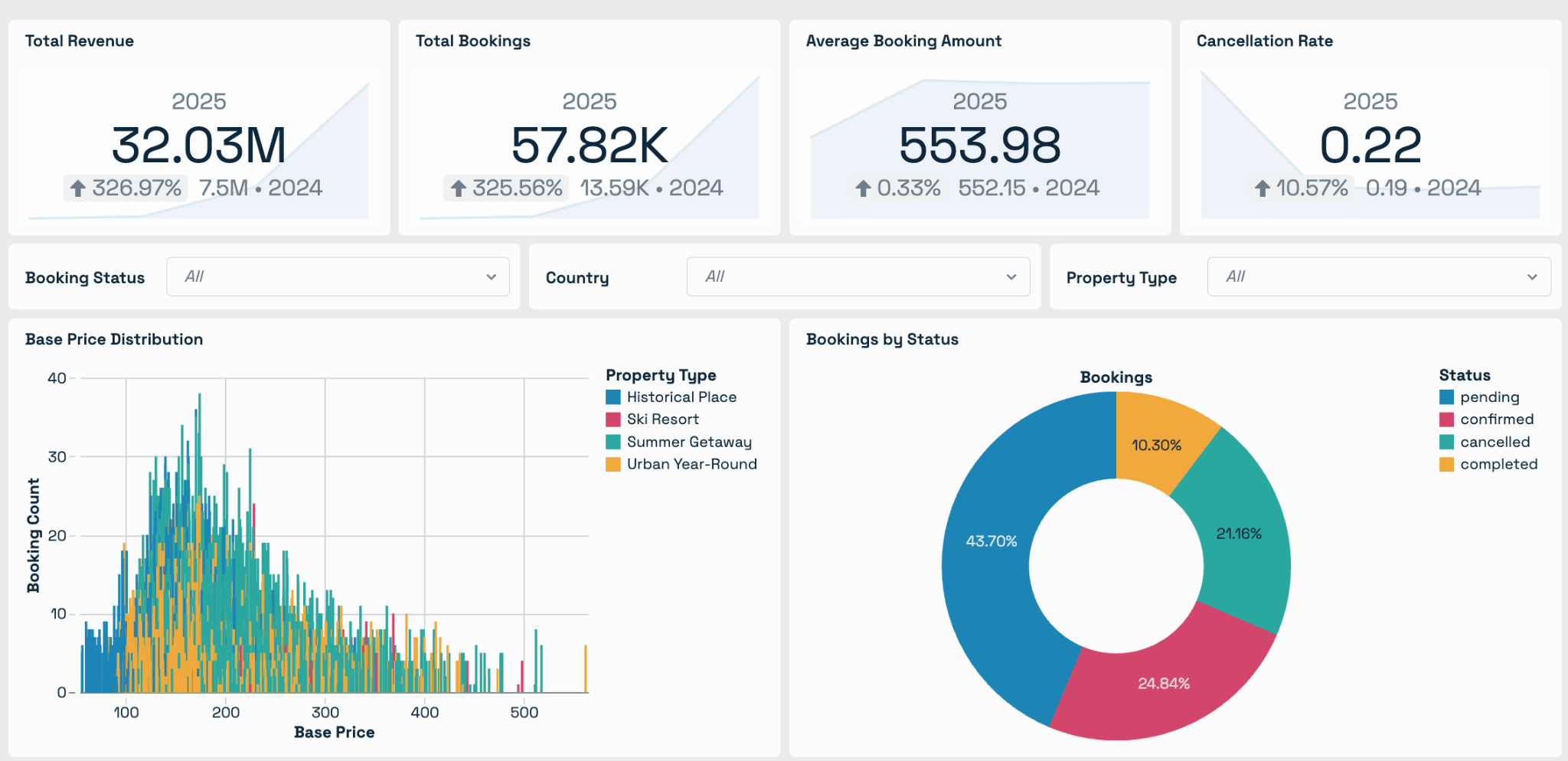The height and width of the screenshot is (761, 1568).
Task: Click the Total Bookings up-arrow trend icon
Action: tap(458, 188)
